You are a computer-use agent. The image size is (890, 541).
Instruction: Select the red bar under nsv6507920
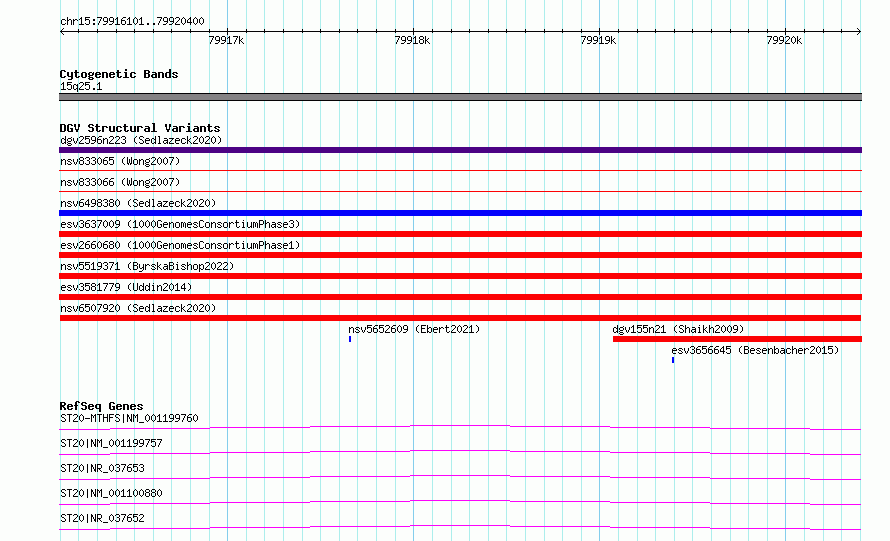click(460, 318)
